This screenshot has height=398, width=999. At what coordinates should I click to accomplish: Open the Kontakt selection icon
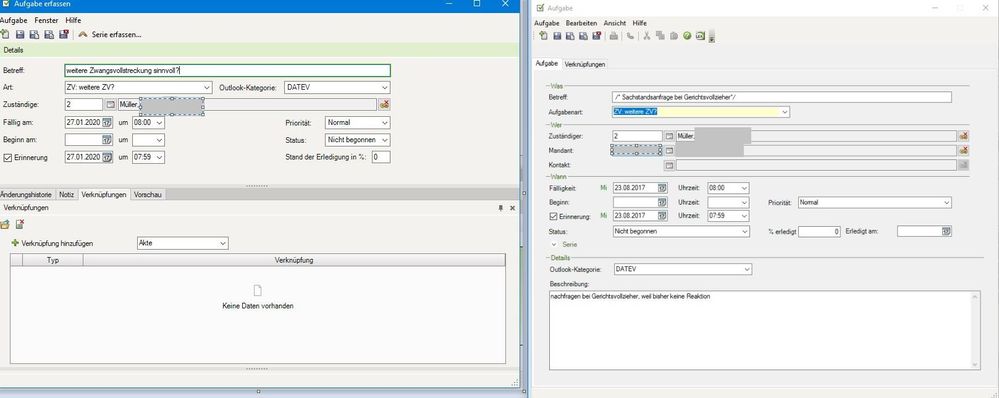[x=669, y=166]
